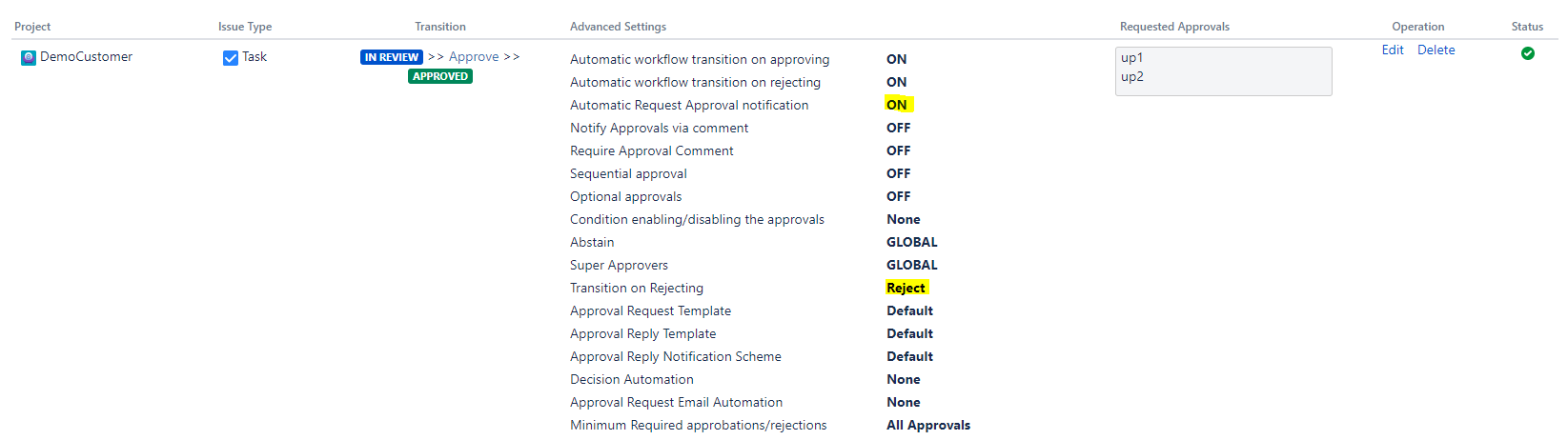Select up1 in Requested Approvals list
Image resolution: width=1568 pixels, height=440 pixels.
pyautogui.click(x=1132, y=58)
